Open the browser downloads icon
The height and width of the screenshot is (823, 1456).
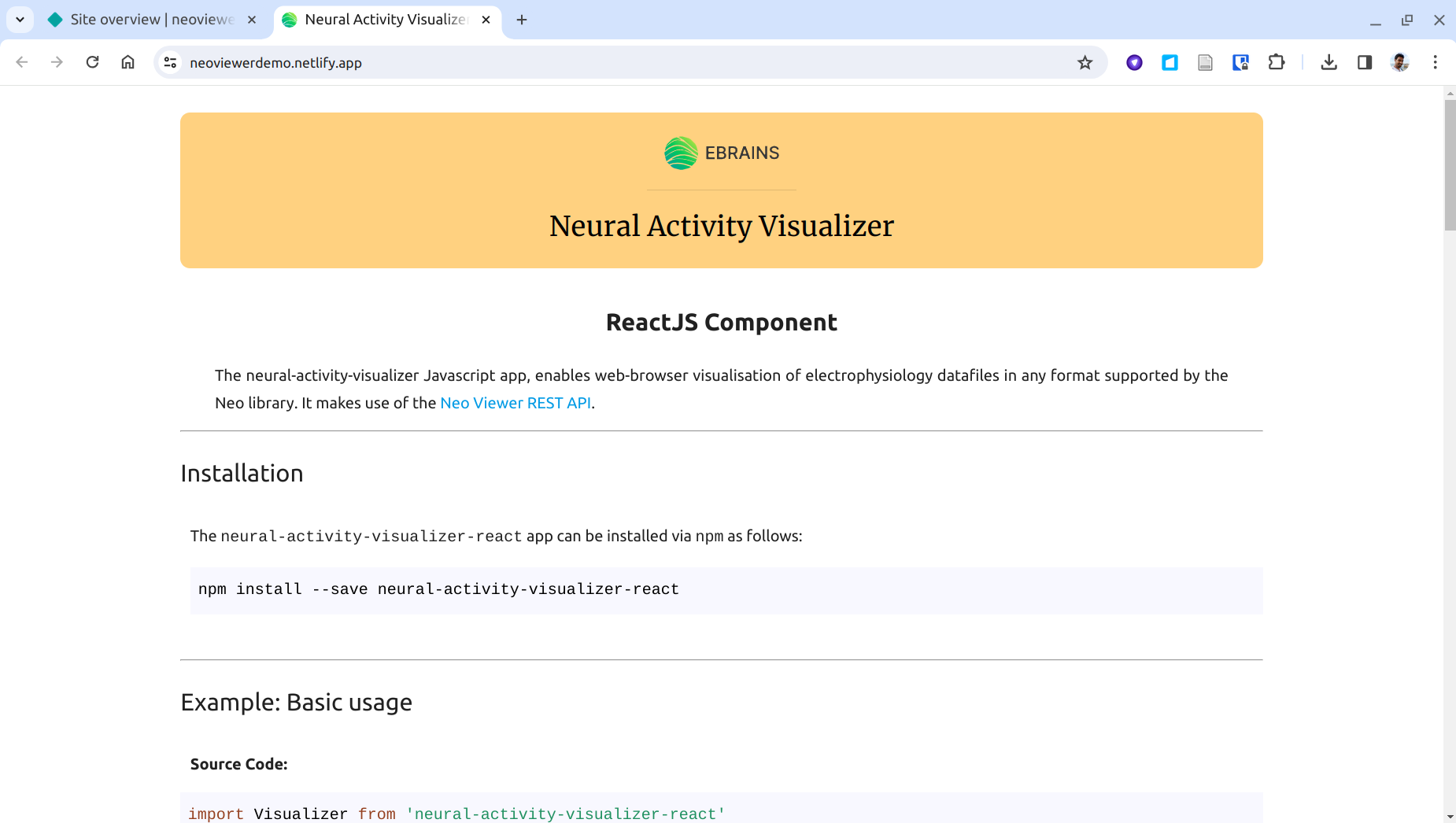tap(1329, 62)
